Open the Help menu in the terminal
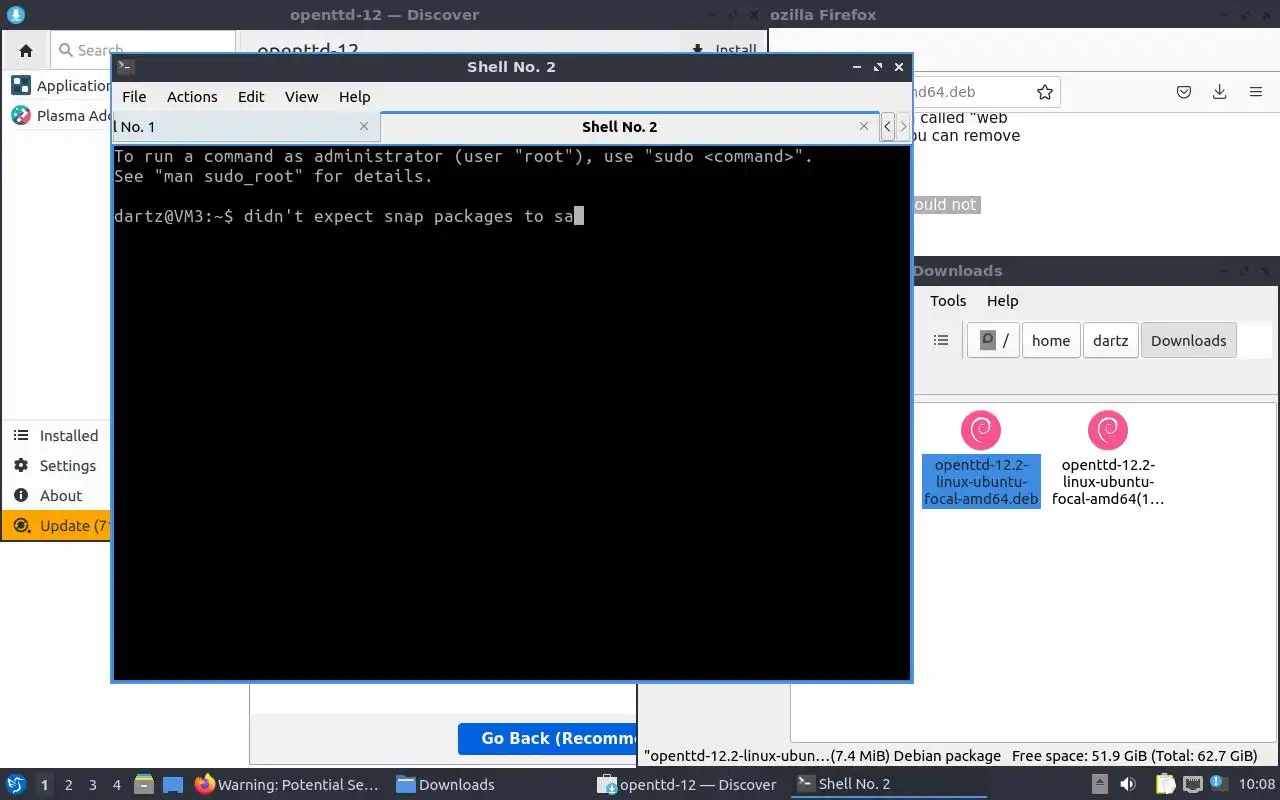Screen dimensions: 1280x800 [354, 97]
